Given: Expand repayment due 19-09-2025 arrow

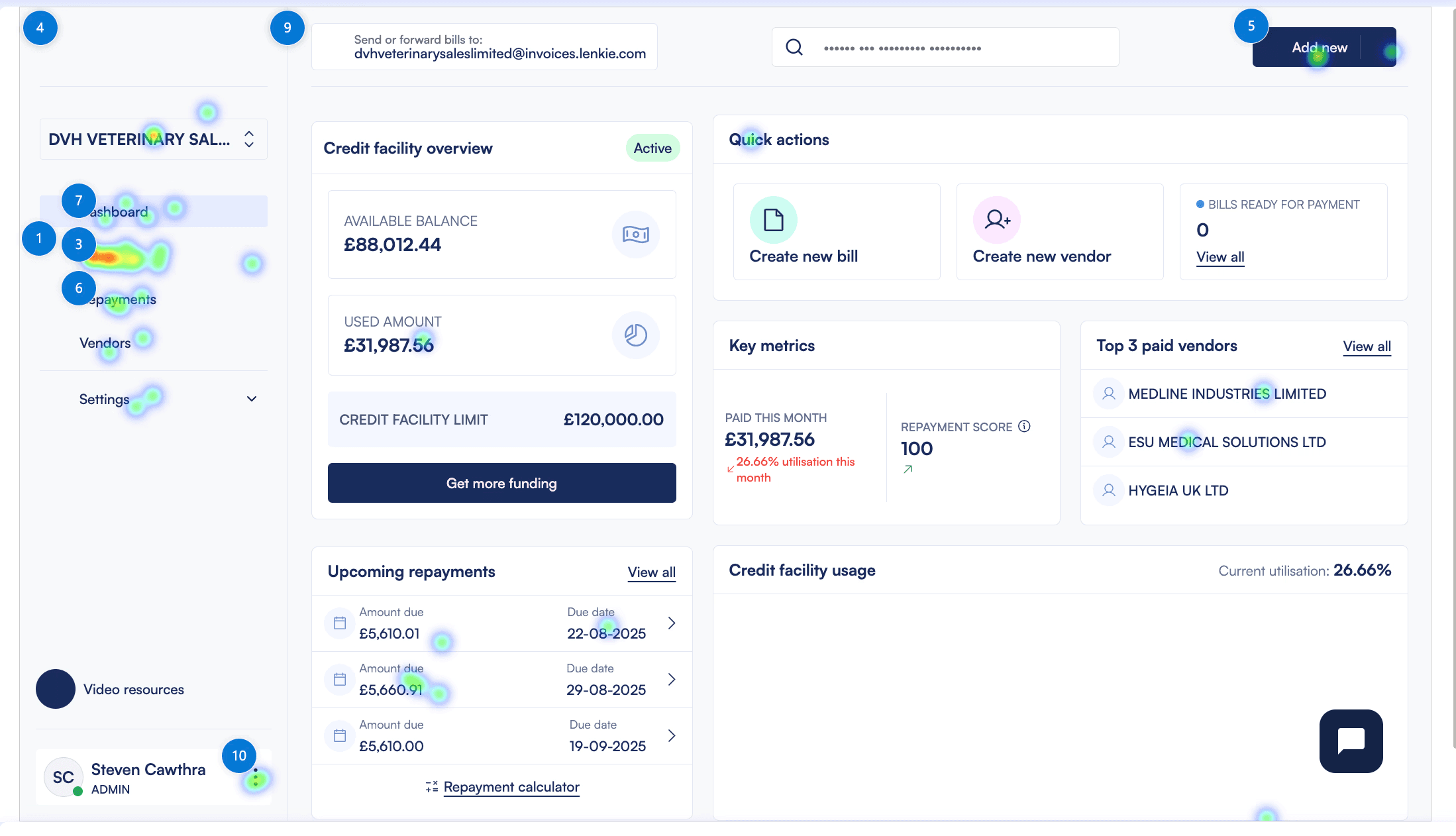Looking at the screenshot, I should pos(672,735).
